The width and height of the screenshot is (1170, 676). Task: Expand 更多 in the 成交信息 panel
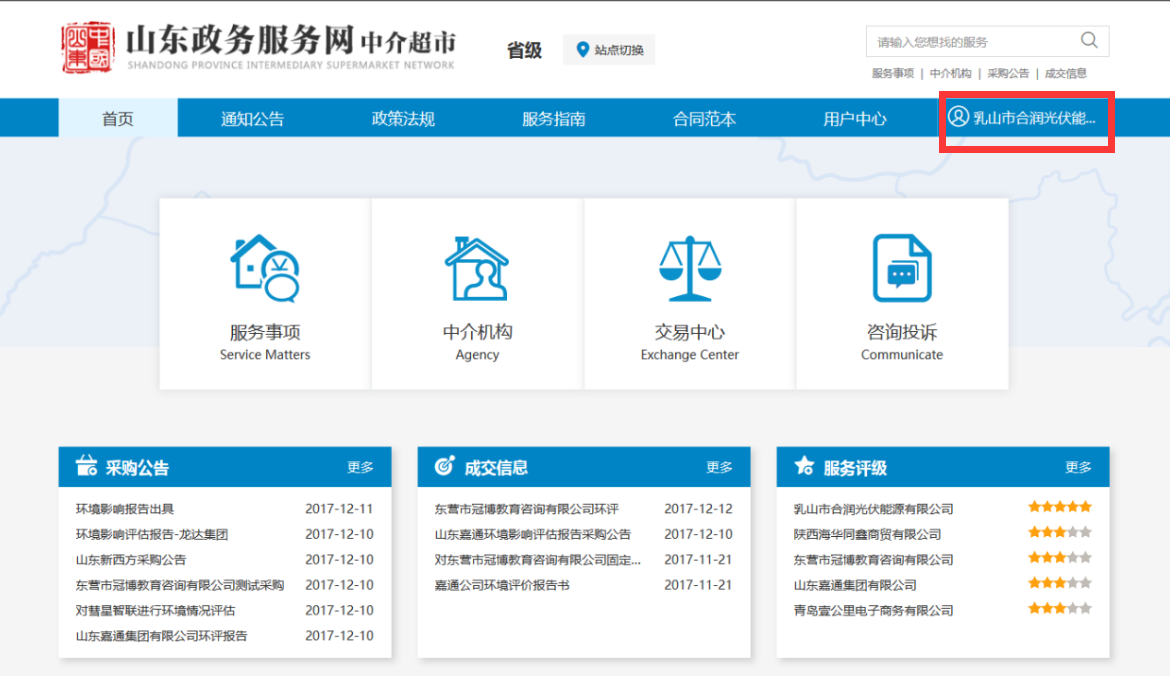coord(719,467)
